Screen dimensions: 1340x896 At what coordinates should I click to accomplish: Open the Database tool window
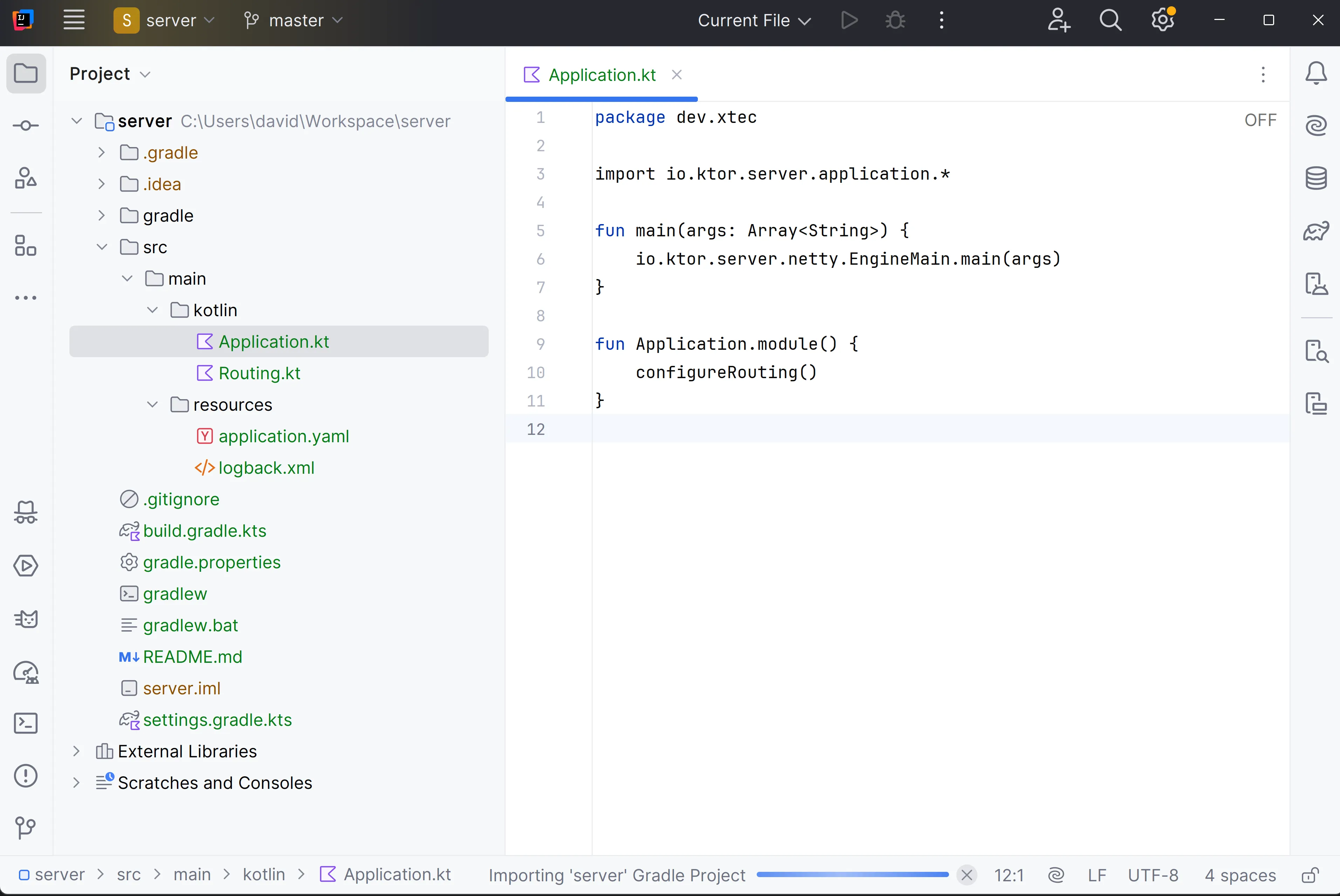pos(1316,178)
